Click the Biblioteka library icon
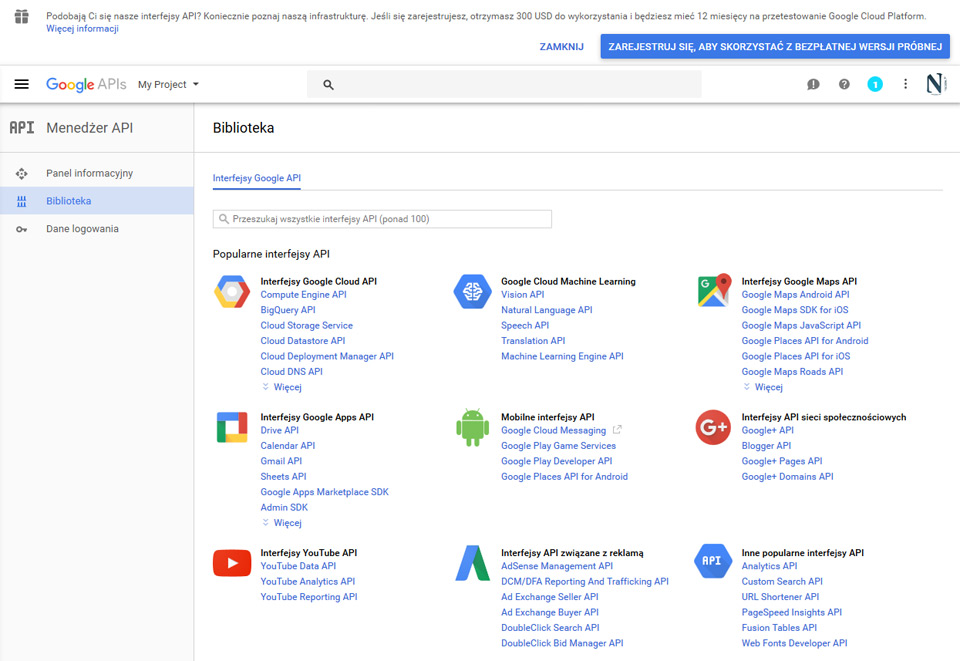The image size is (960, 661). tap(21, 201)
